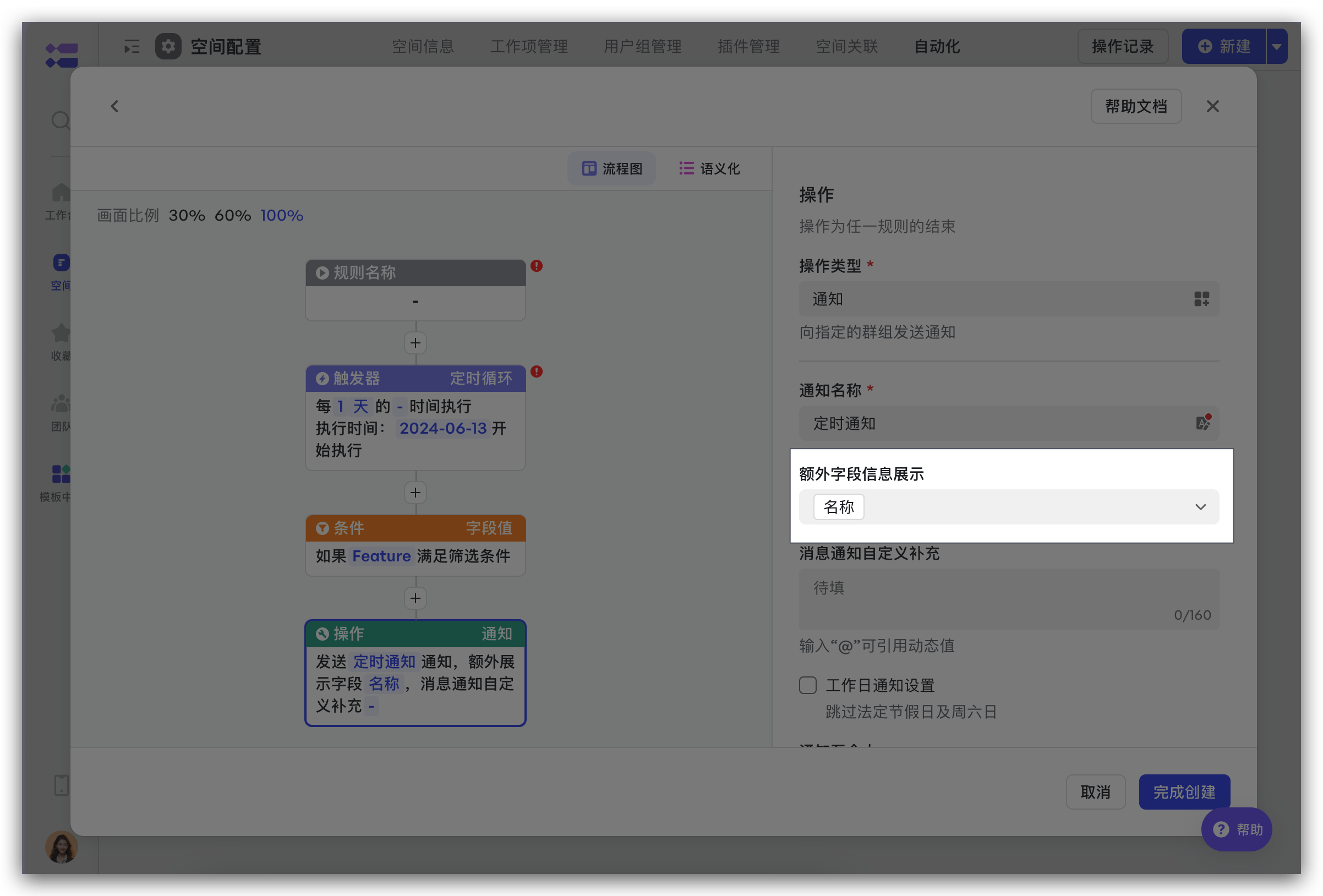Select the 触发器 定时循环 node header
This screenshot has height=896, width=1323.
(x=416, y=379)
